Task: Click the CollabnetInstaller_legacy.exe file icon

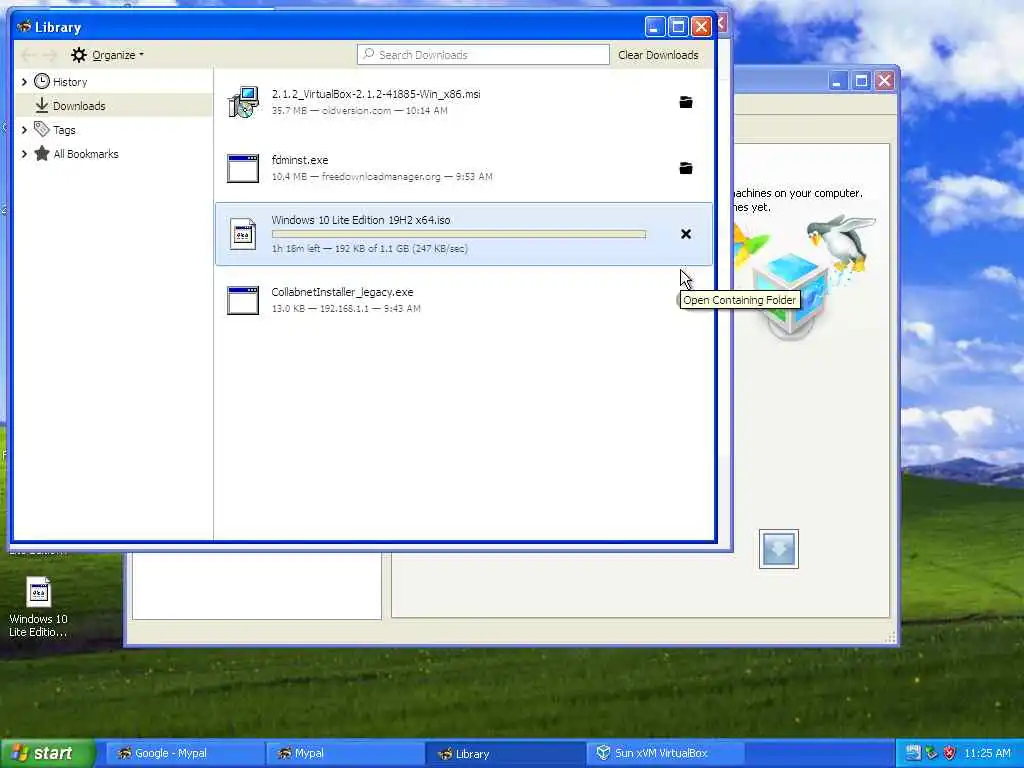Action: point(243,300)
